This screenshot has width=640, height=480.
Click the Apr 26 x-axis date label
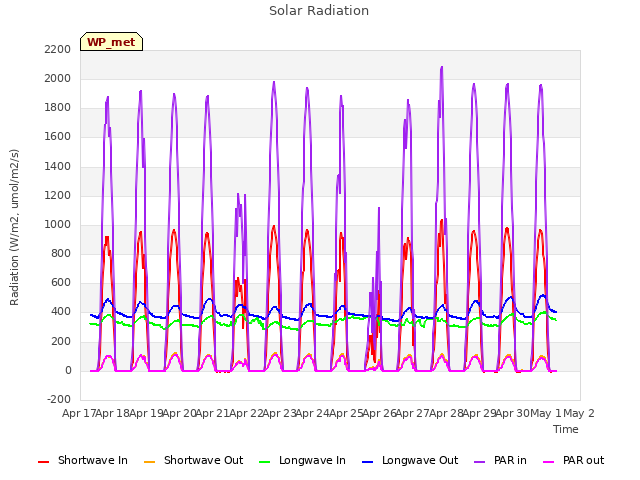click(380, 413)
